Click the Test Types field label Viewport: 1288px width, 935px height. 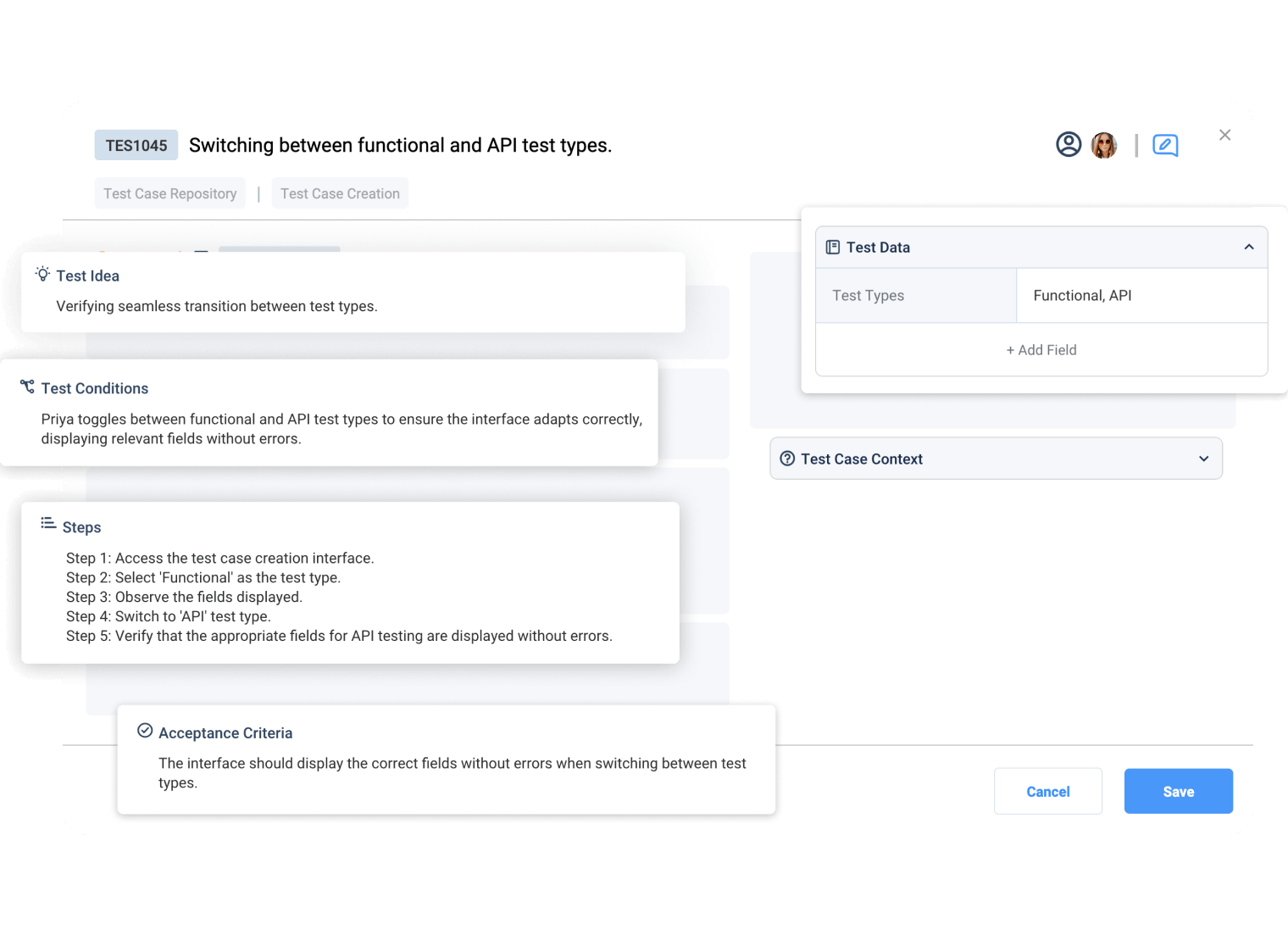pos(868,295)
